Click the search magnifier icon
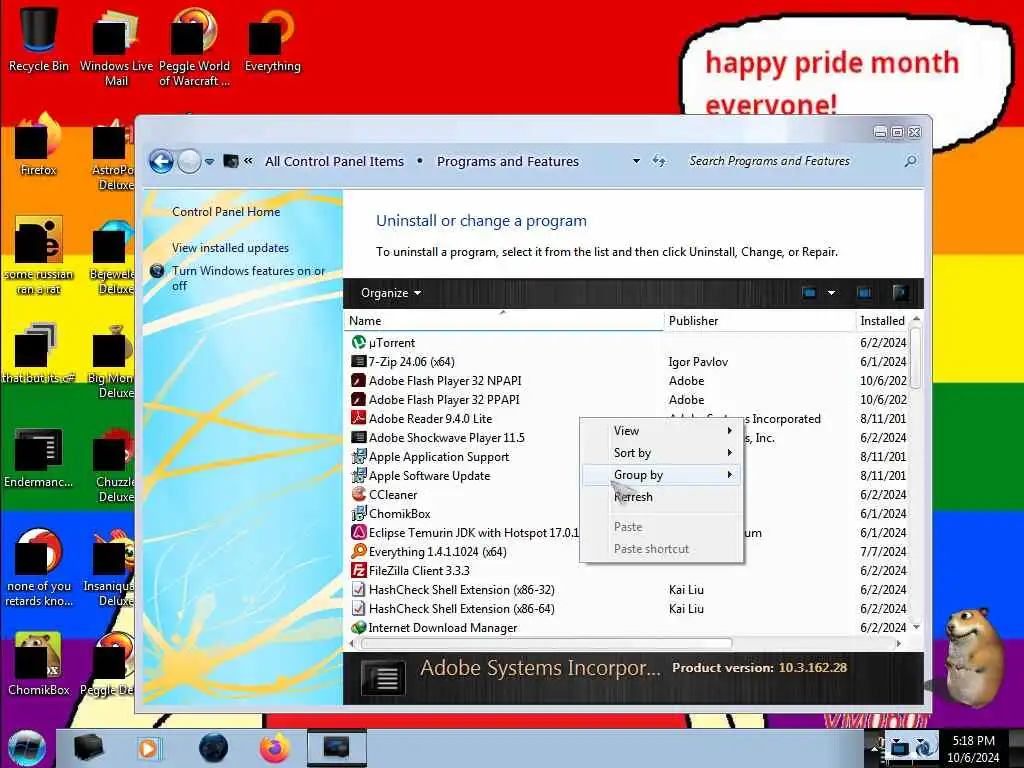 tap(910, 161)
